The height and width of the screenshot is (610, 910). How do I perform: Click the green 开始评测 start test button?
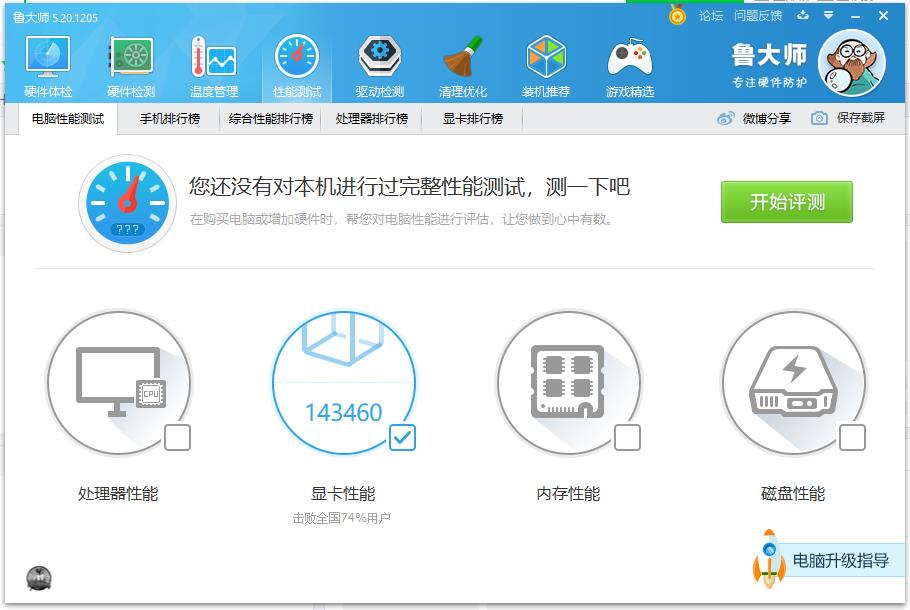tap(786, 201)
